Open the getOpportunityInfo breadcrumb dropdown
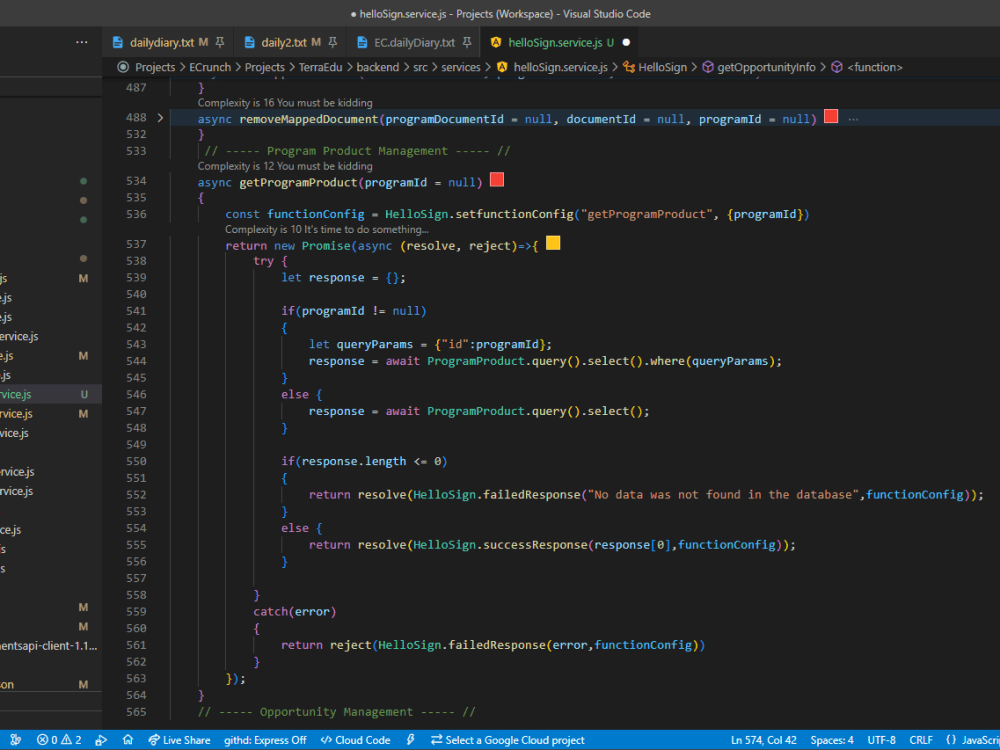Viewport: 1000px width, 750px height. [766, 67]
